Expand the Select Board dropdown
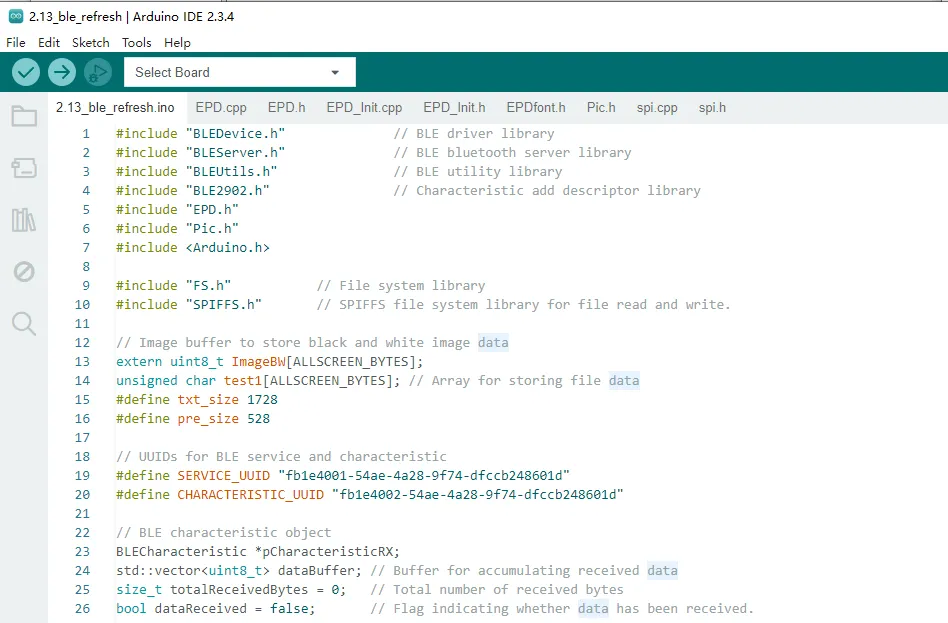The height and width of the screenshot is (623, 948). (239, 73)
